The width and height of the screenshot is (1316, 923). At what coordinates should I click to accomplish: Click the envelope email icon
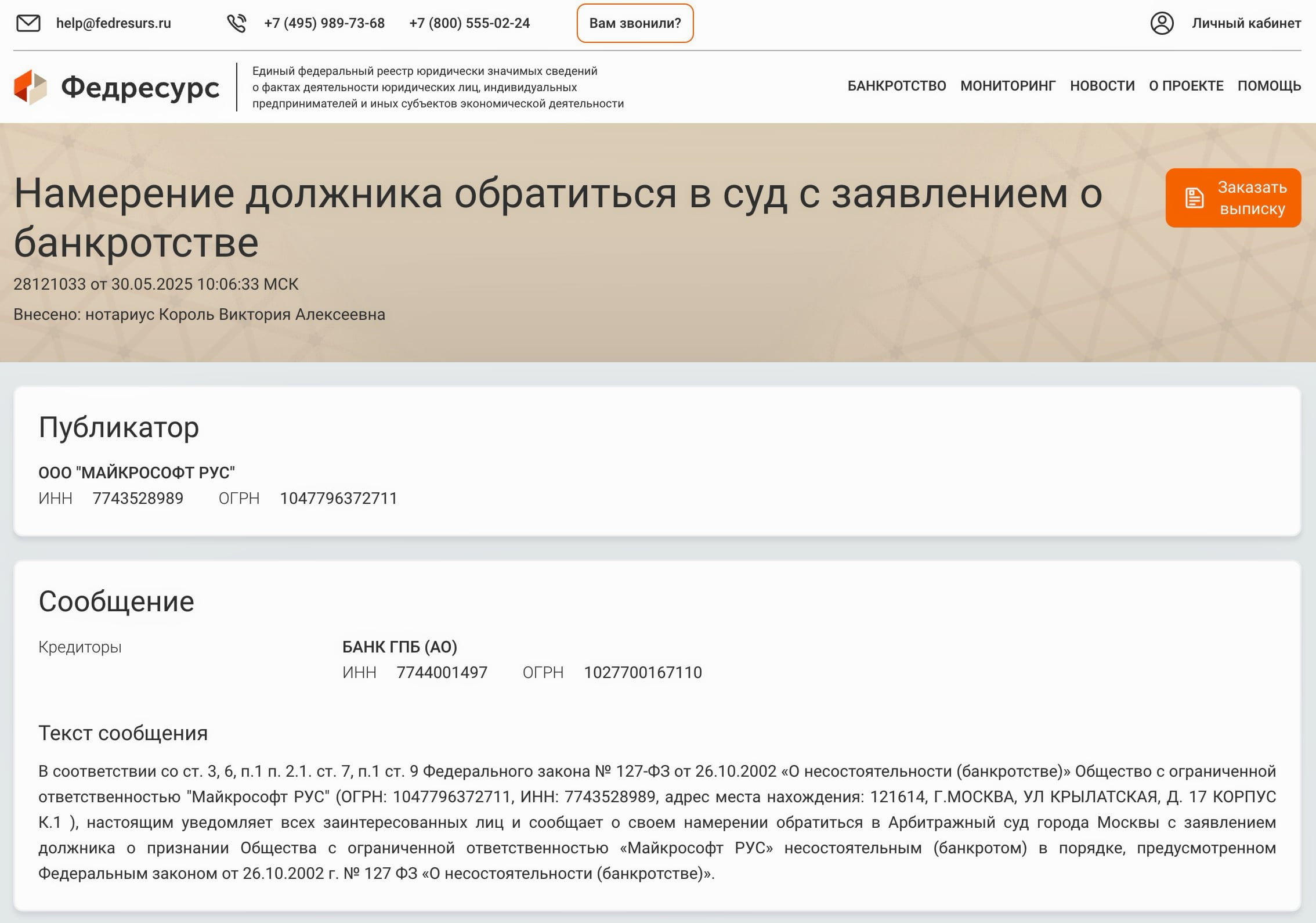tap(28, 23)
